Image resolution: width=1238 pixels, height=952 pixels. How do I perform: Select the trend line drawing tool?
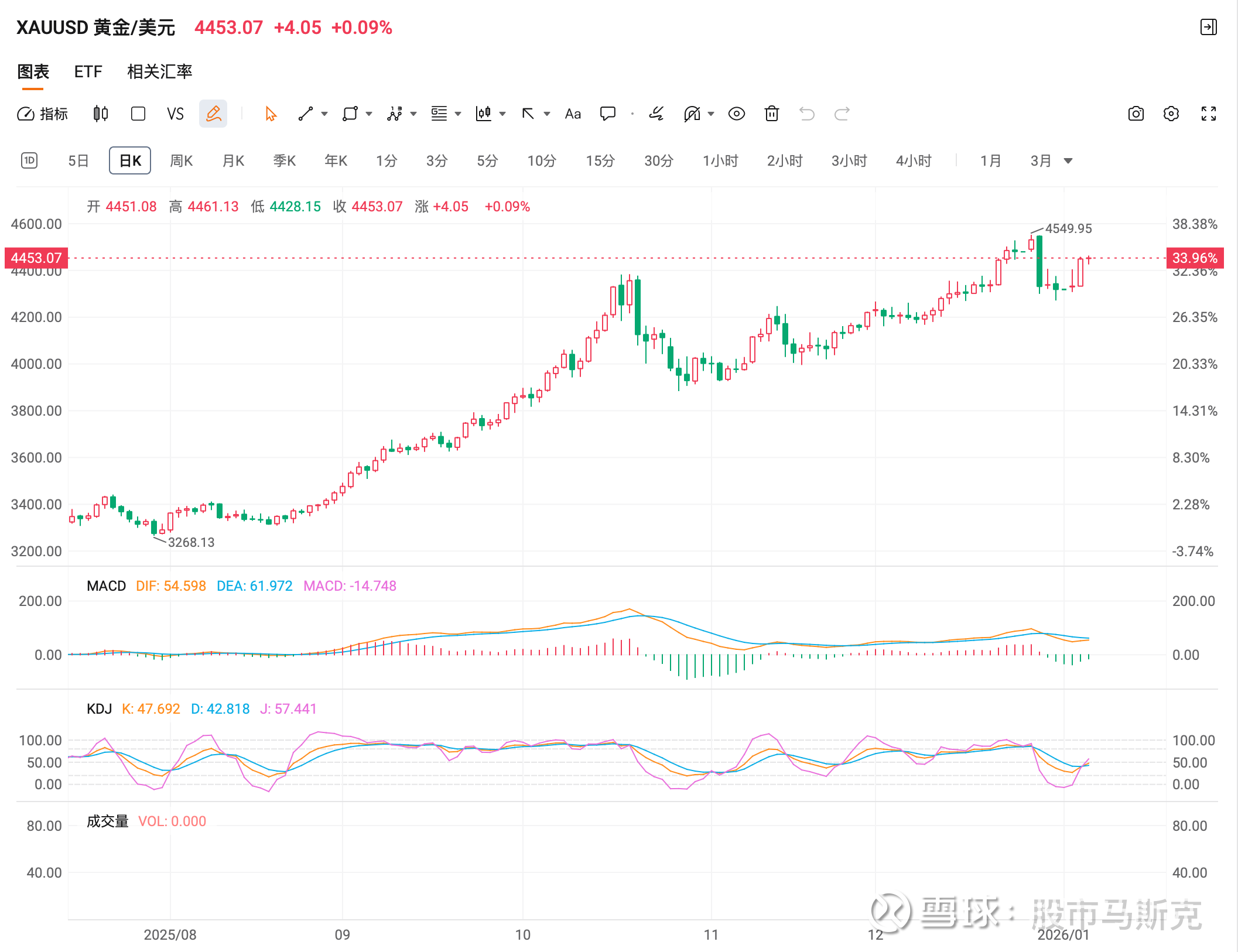pyautogui.click(x=305, y=114)
